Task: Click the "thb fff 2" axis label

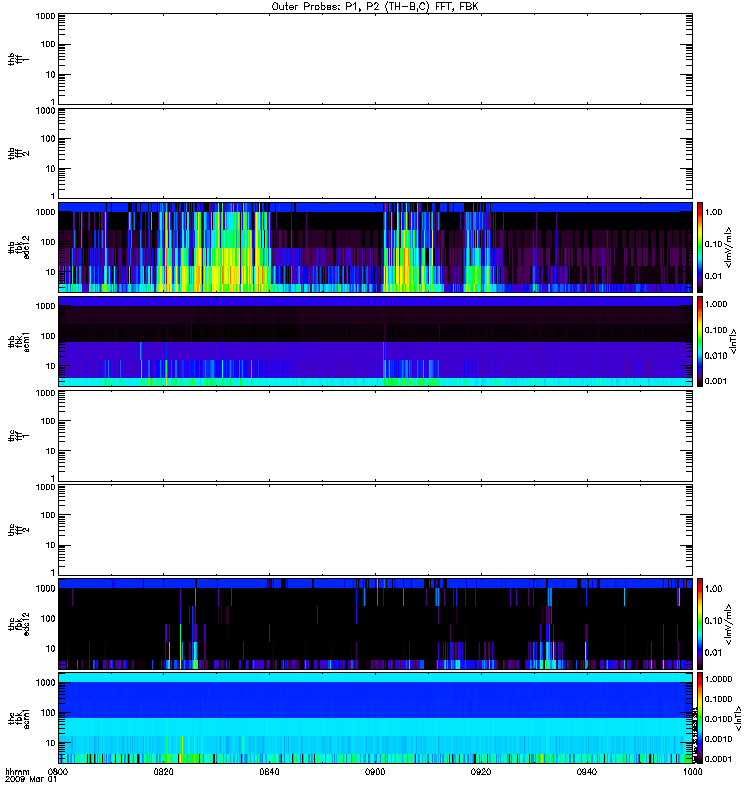Action: (x=18, y=154)
